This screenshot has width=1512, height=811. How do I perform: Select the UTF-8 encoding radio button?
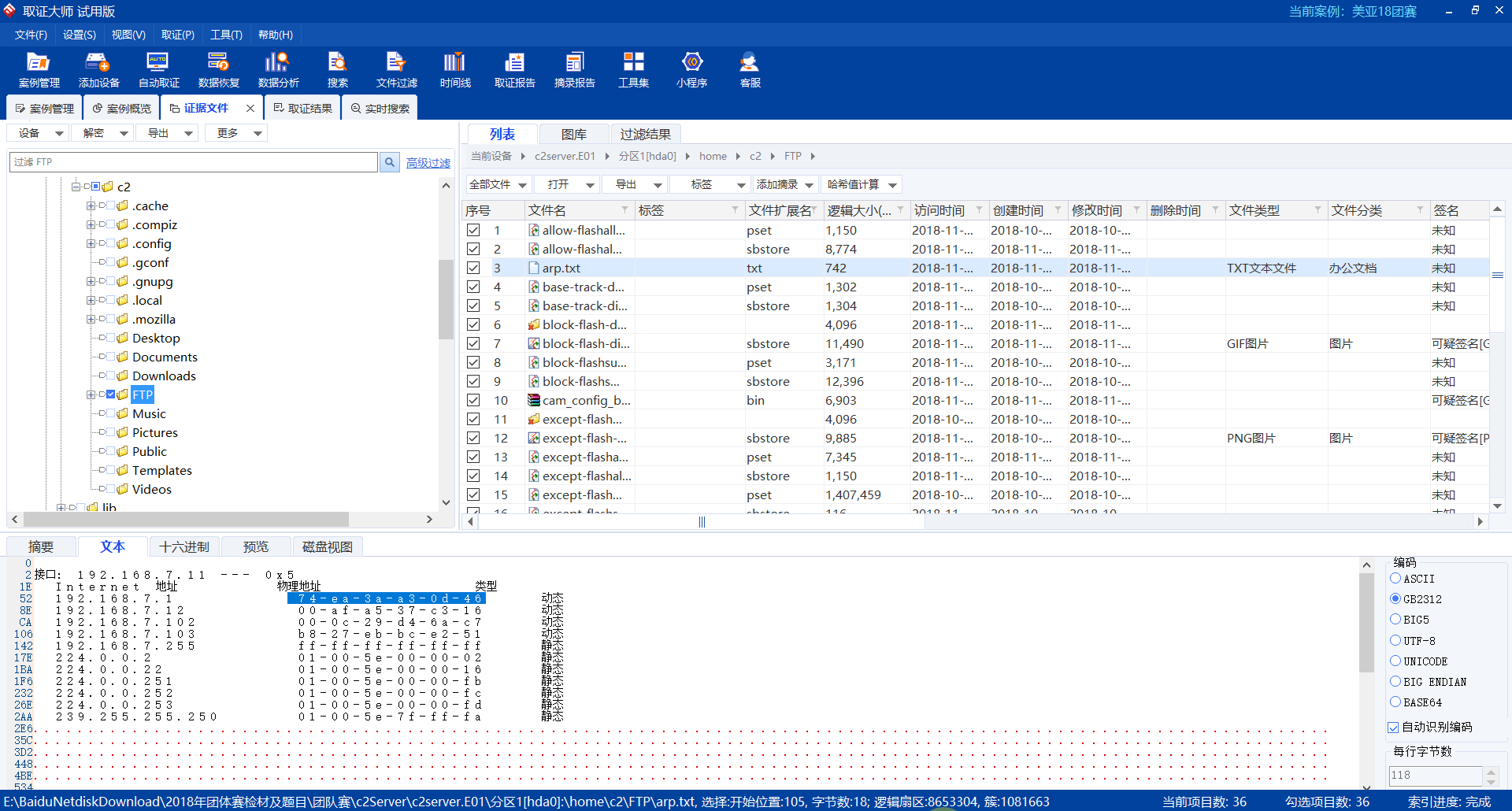pos(1395,640)
